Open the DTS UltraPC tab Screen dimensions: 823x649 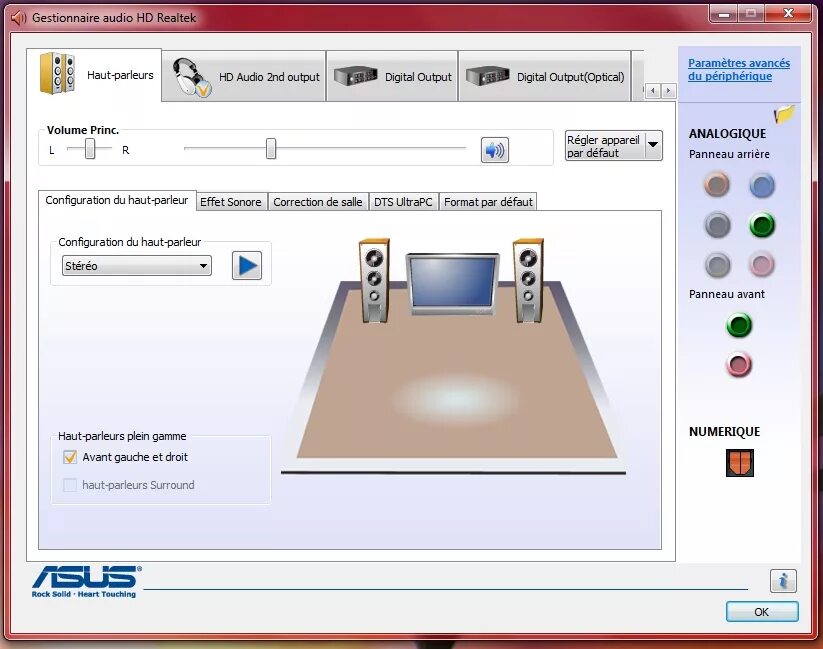tap(403, 202)
